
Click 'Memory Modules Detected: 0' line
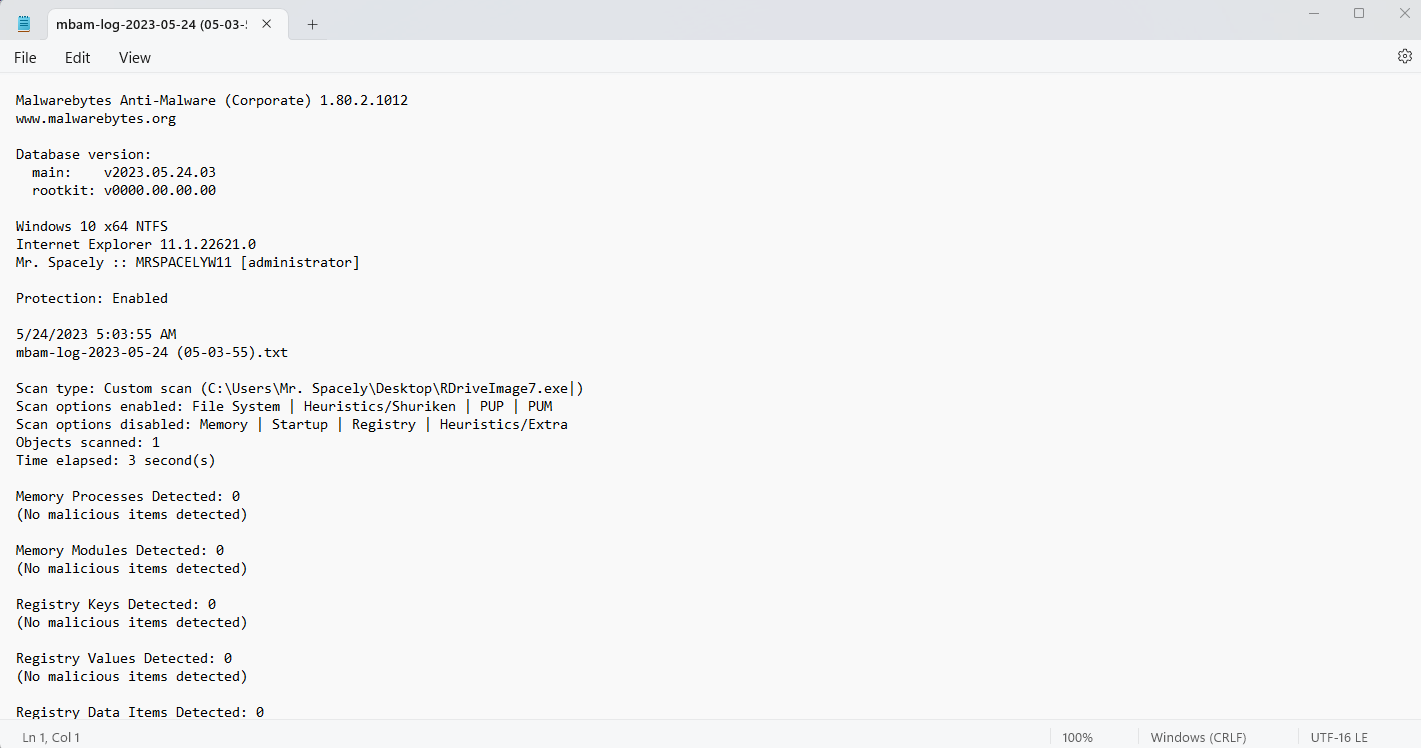[120, 551]
